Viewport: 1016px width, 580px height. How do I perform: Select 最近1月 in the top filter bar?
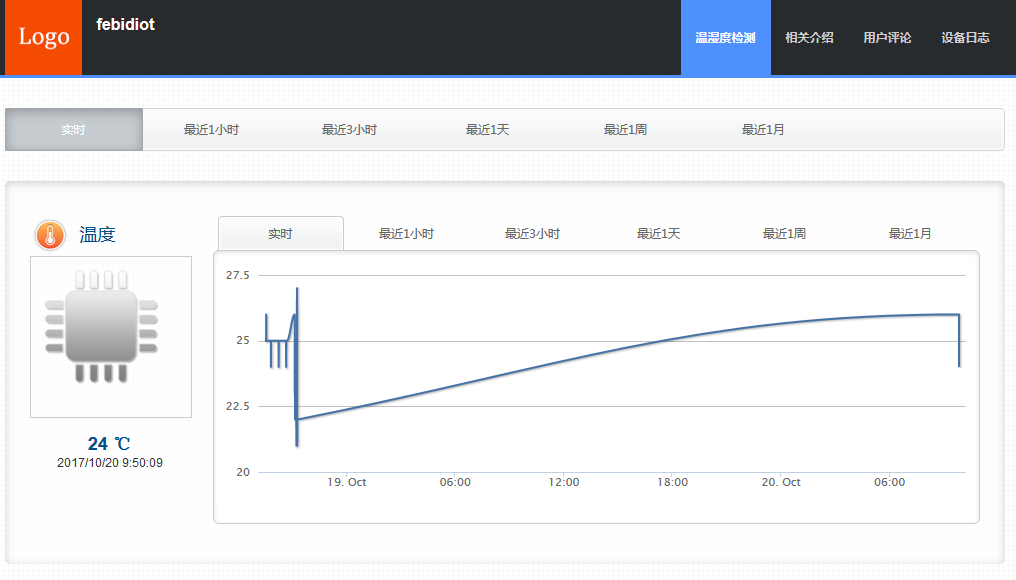763,130
